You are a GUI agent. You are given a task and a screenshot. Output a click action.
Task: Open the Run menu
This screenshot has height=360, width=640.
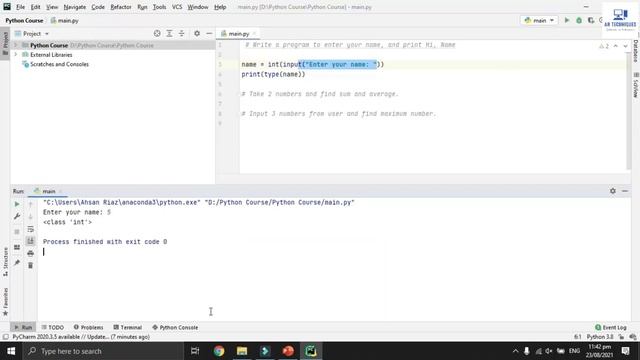click(x=142, y=7)
